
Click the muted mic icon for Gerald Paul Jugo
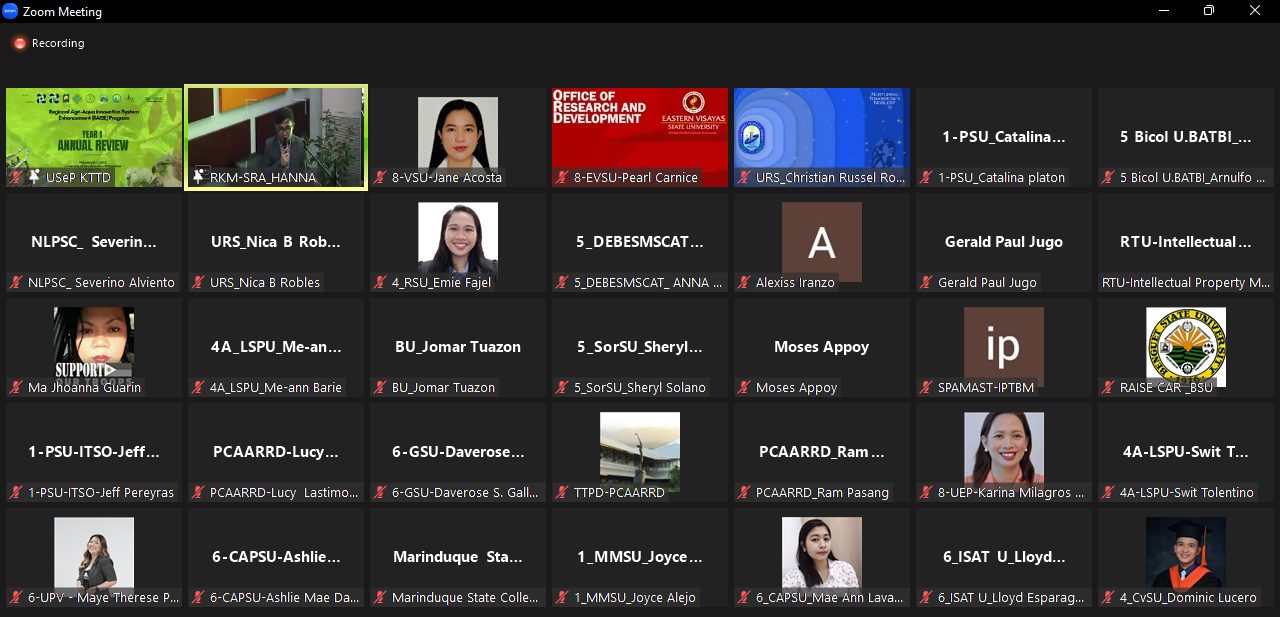(927, 283)
